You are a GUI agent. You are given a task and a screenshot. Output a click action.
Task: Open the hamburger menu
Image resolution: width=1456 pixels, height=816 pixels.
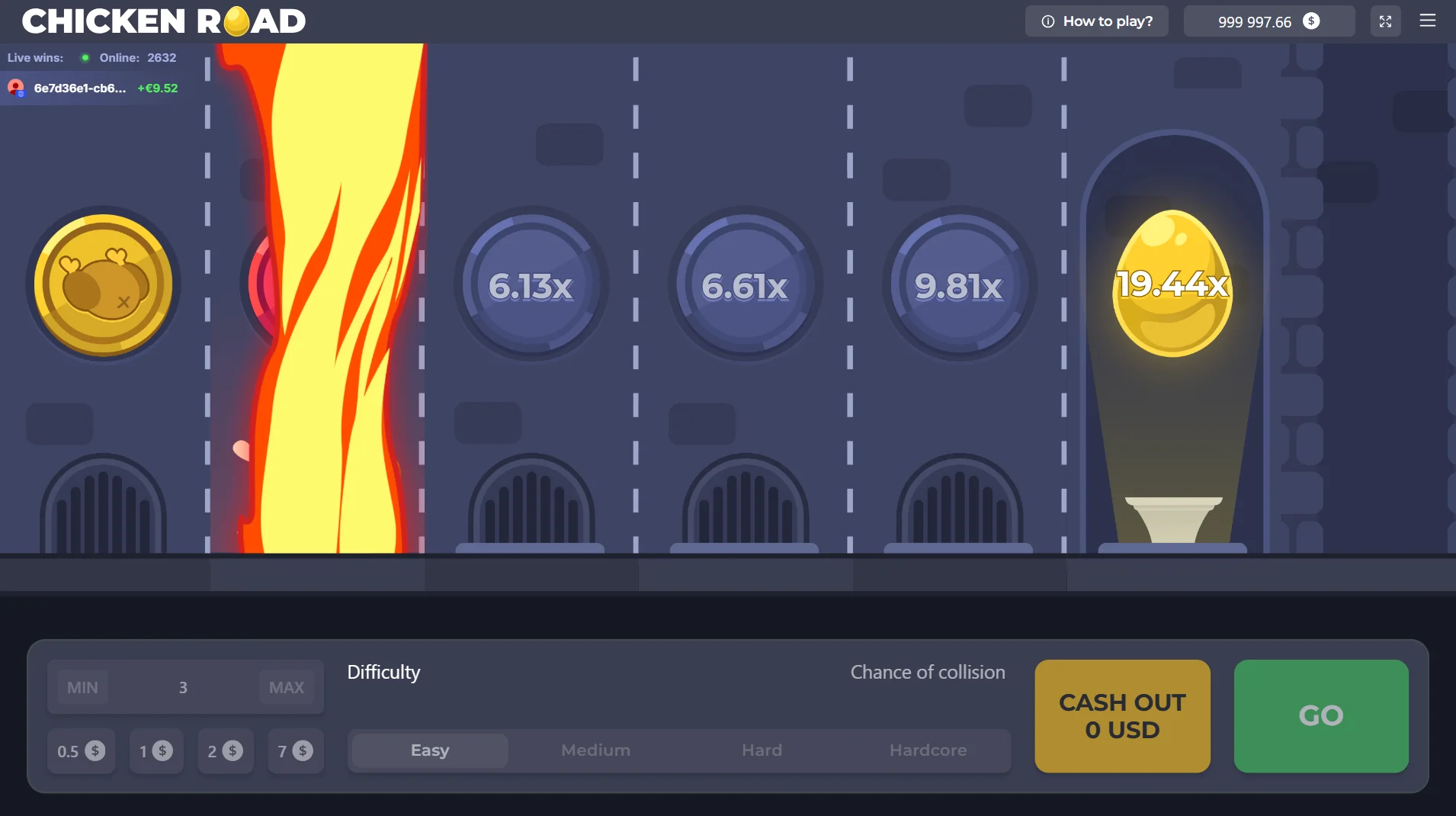1428,21
